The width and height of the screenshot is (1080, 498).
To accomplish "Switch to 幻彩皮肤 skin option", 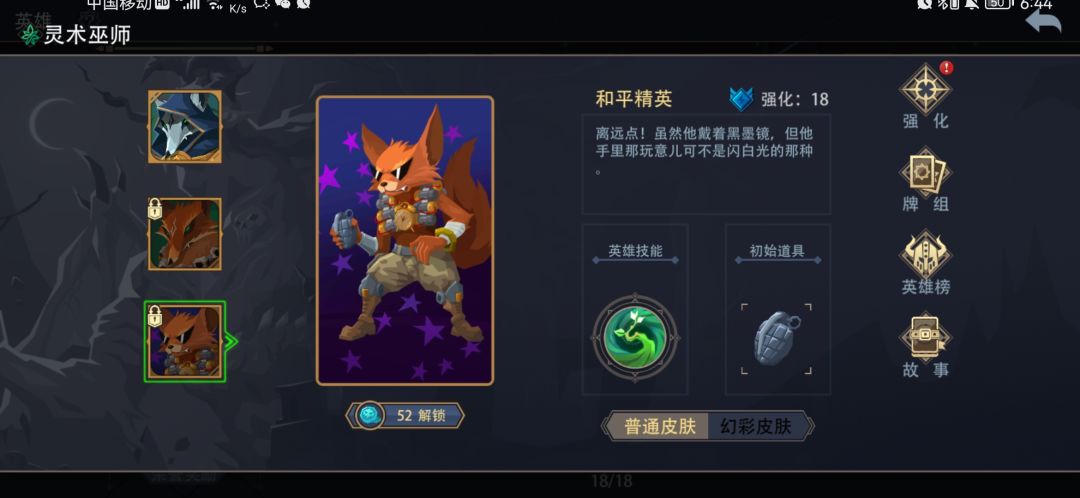I will pyautogui.click(x=756, y=426).
